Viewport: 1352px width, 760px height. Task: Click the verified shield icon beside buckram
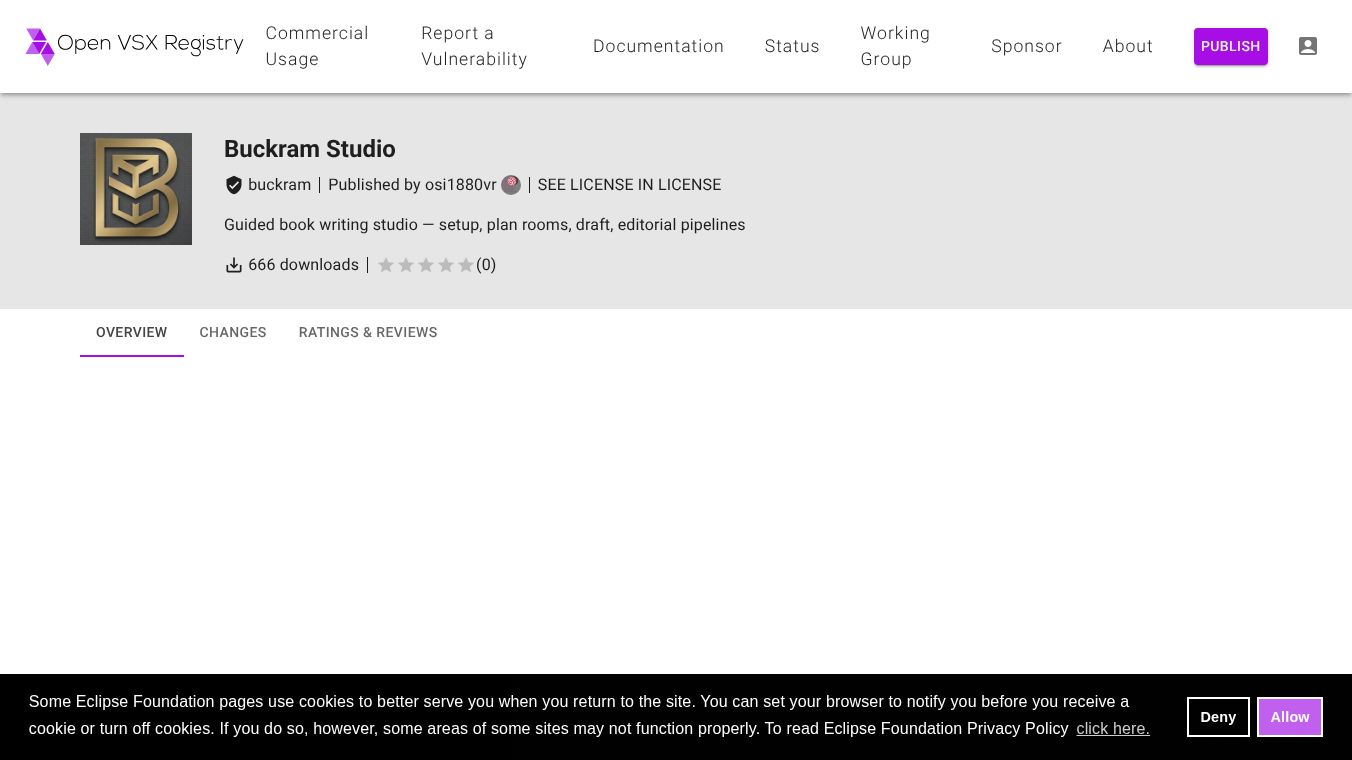(x=234, y=185)
